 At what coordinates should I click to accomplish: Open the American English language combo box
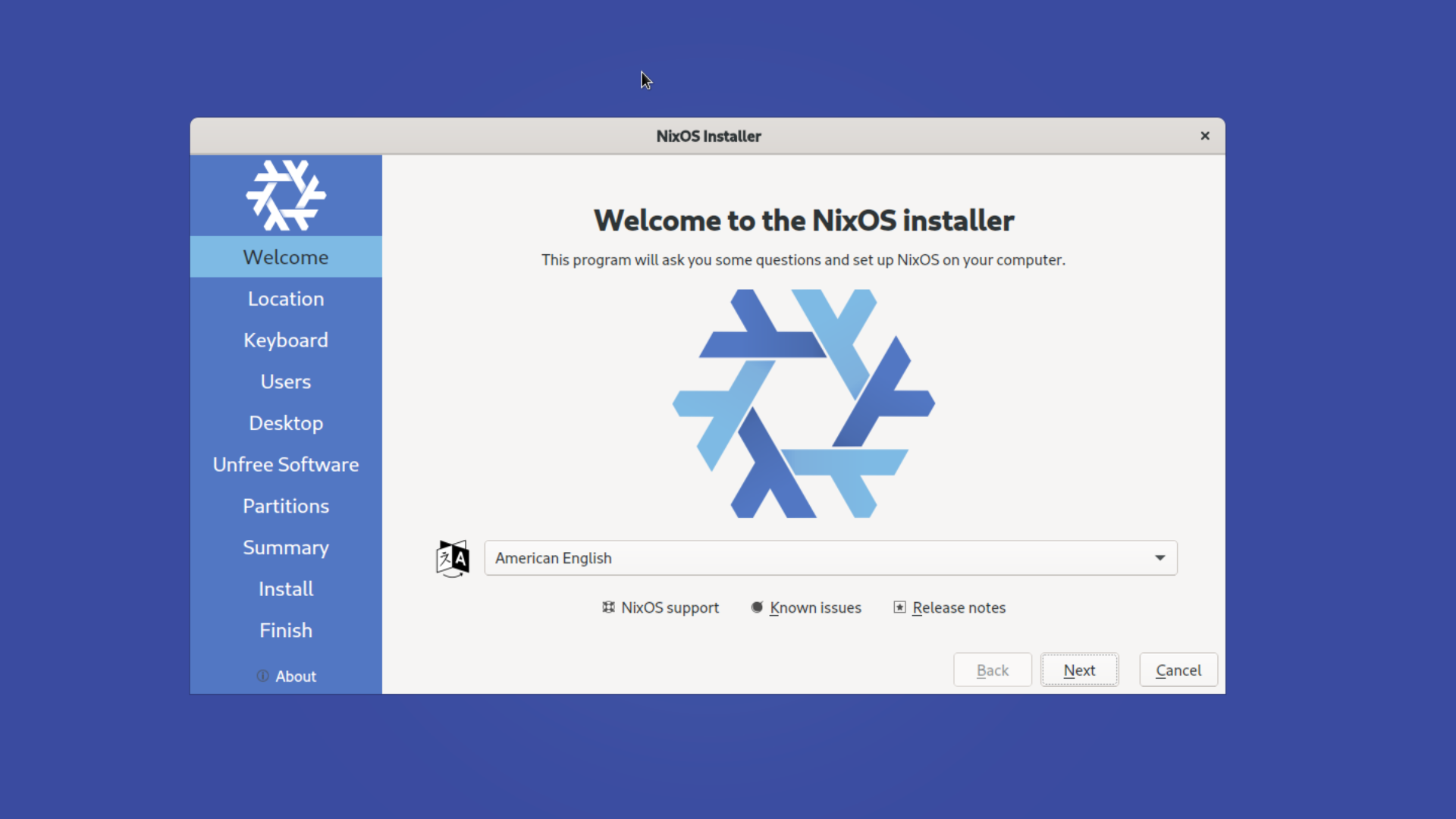click(819, 558)
